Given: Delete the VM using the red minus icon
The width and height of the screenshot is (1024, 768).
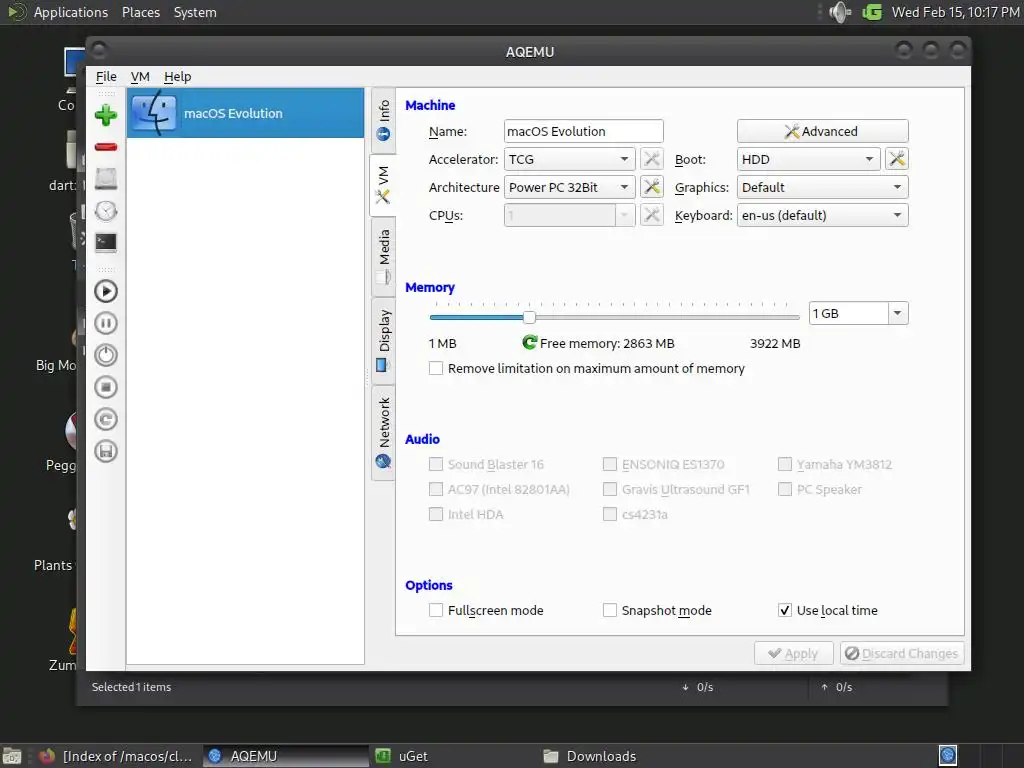Looking at the screenshot, I should coord(106,147).
